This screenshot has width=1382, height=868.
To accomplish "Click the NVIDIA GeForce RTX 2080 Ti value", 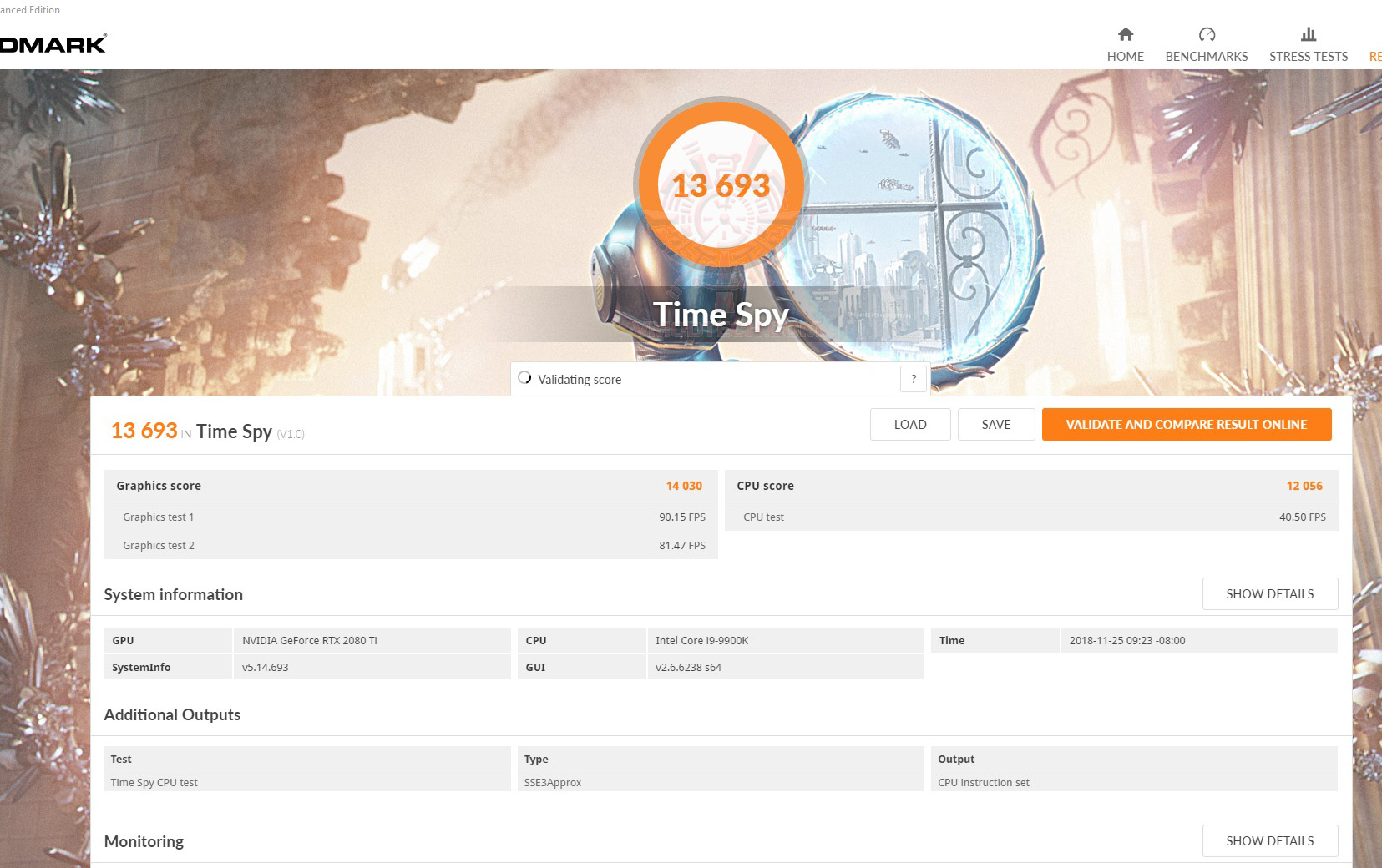I will click(310, 641).
